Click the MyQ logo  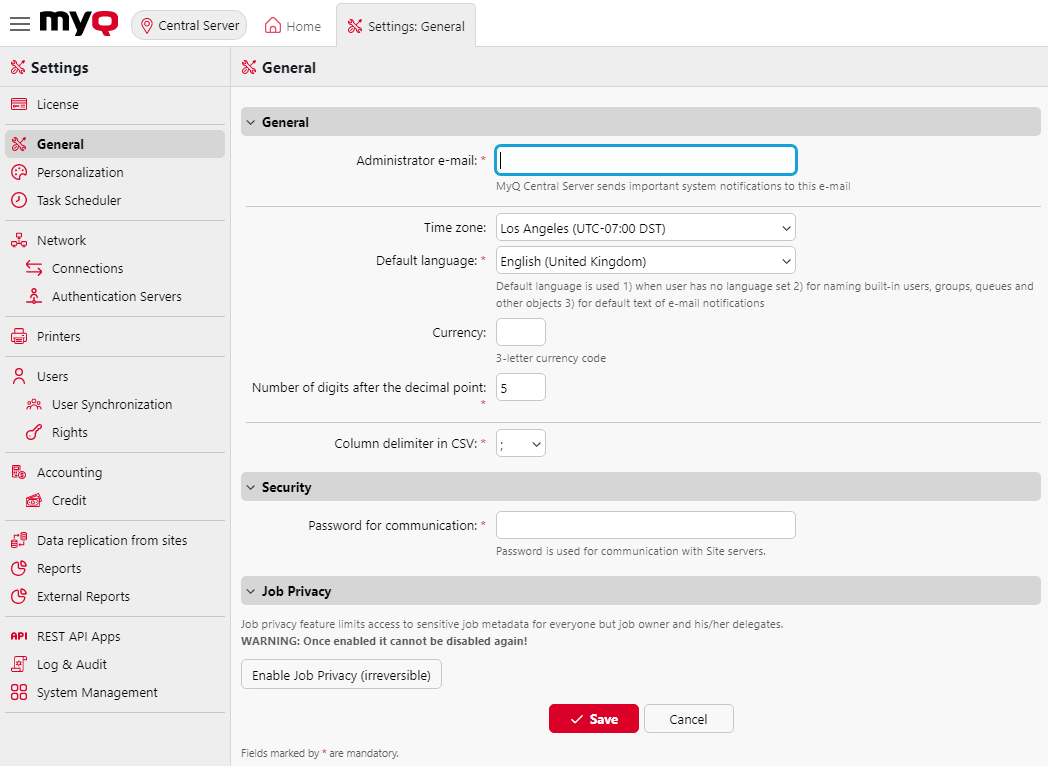click(77, 23)
